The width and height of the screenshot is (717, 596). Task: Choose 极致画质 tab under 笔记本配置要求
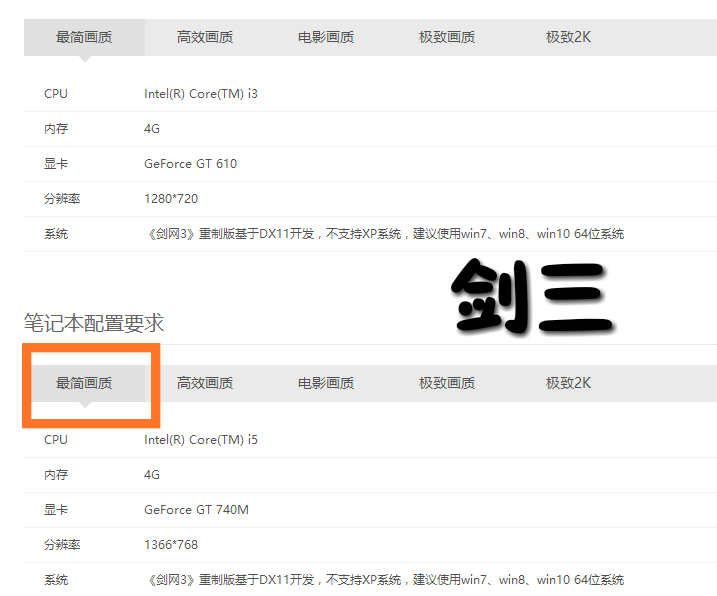[447, 383]
